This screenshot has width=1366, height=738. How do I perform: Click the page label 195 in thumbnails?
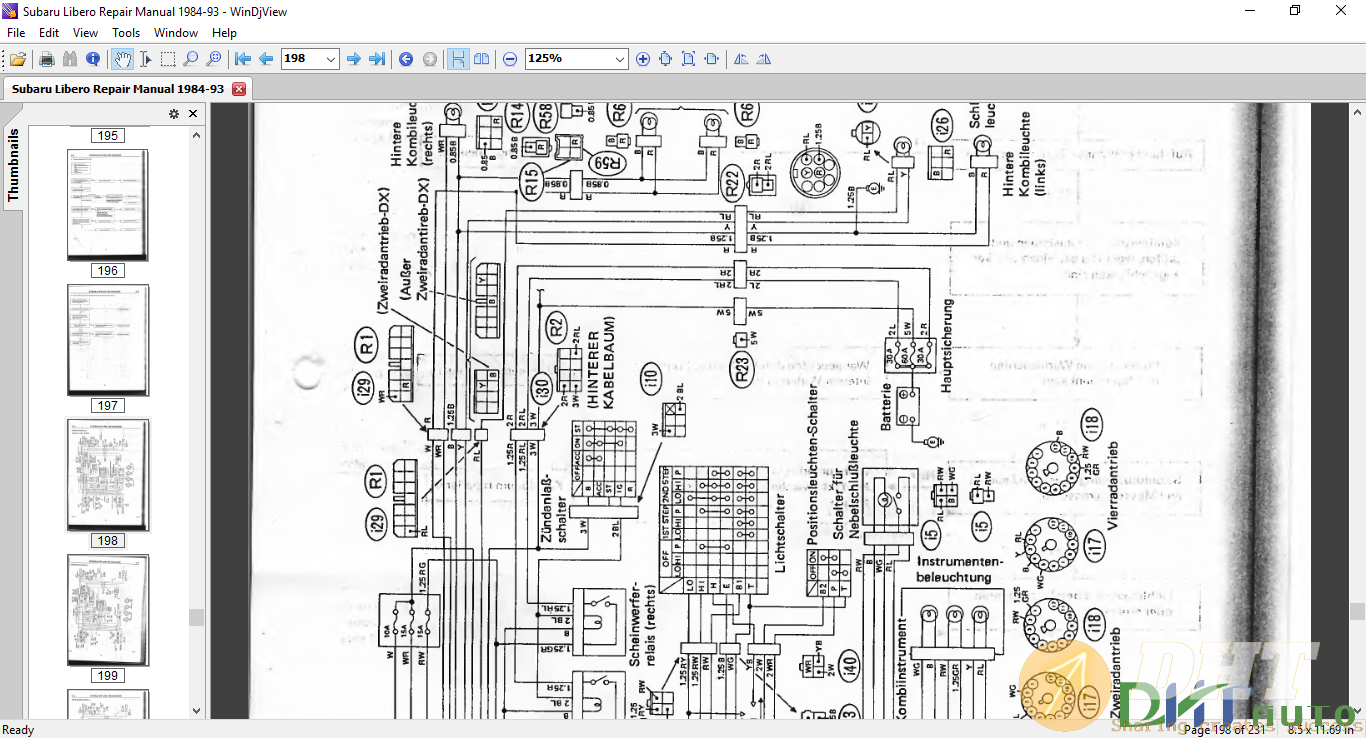pyautogui.click(x=108, y=136)
